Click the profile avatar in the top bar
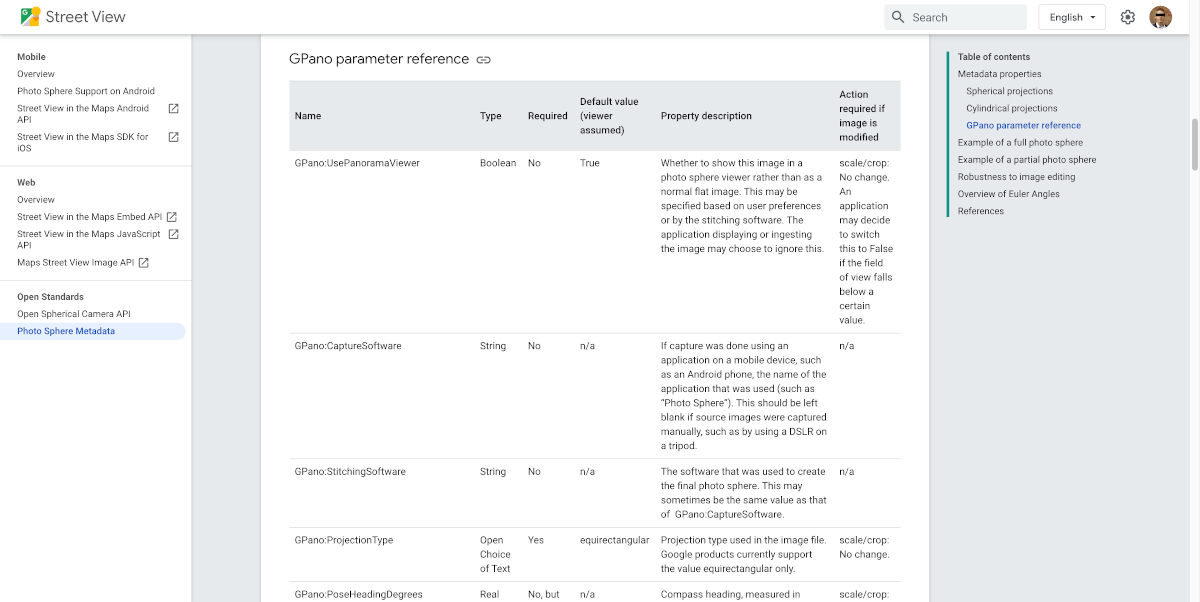Screen dimensions: 1200x602 click(x=1161, y=16)
